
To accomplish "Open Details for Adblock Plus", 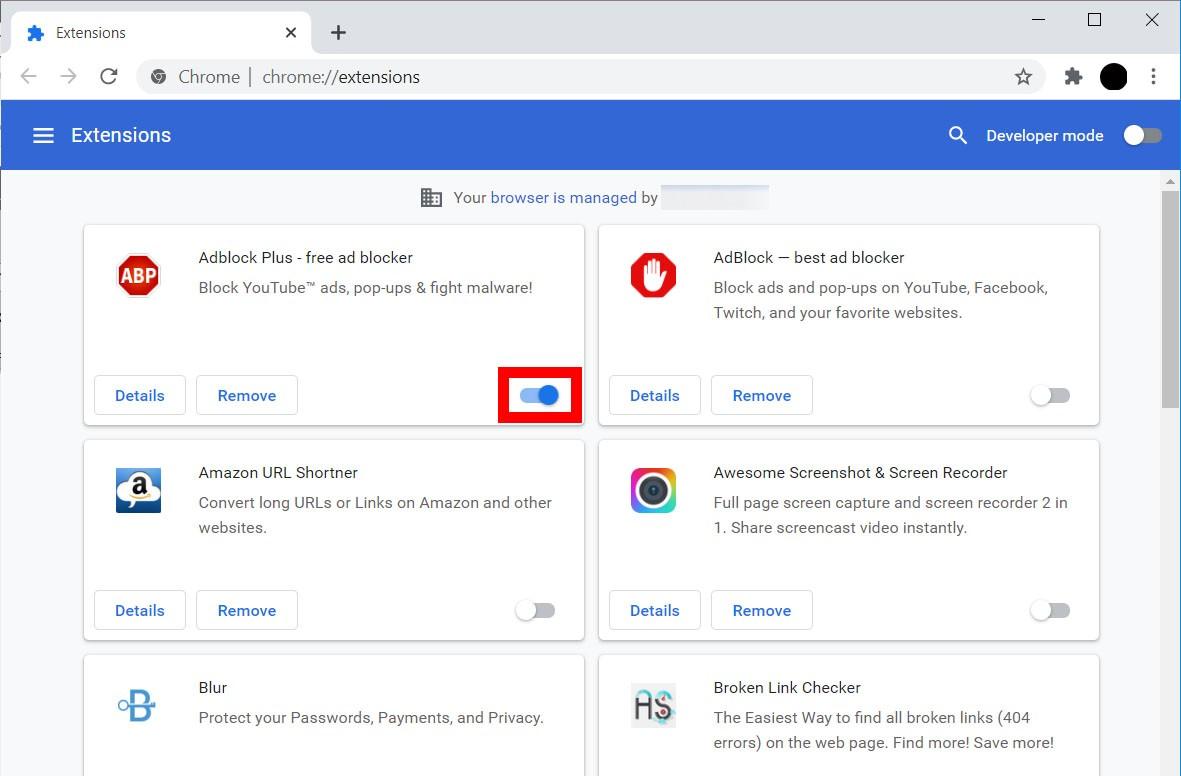I will click(139, 395).
